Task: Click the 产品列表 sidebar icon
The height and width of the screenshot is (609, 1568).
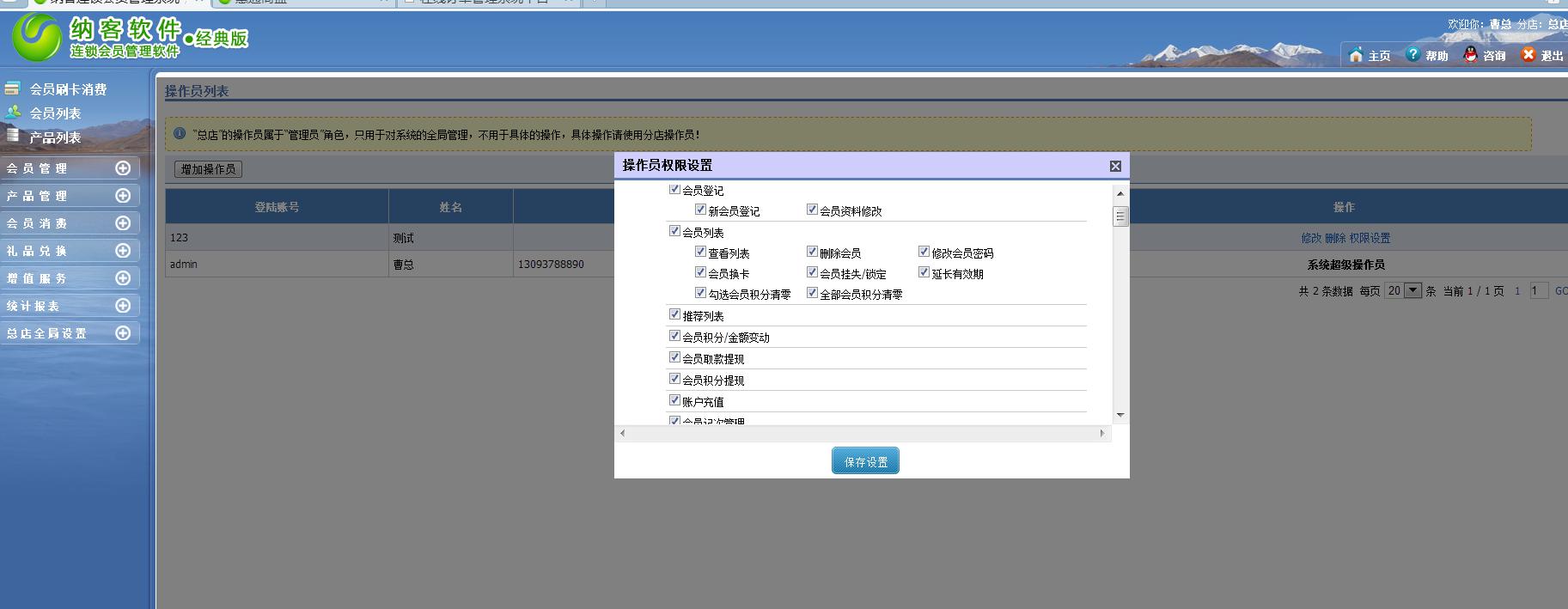Action: point(12,136)
